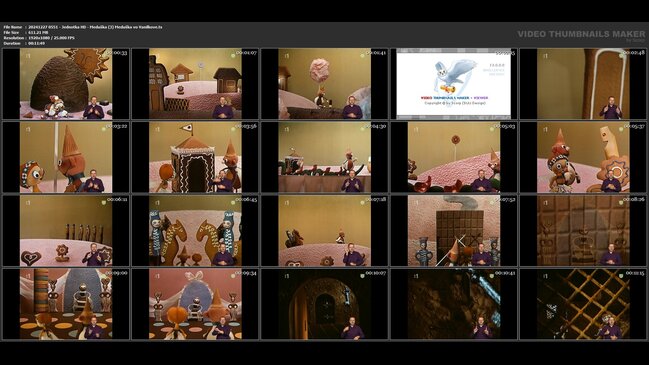
Task: Select the thumbnail at timestamp 00:07:18
Action: click(324, 231)
